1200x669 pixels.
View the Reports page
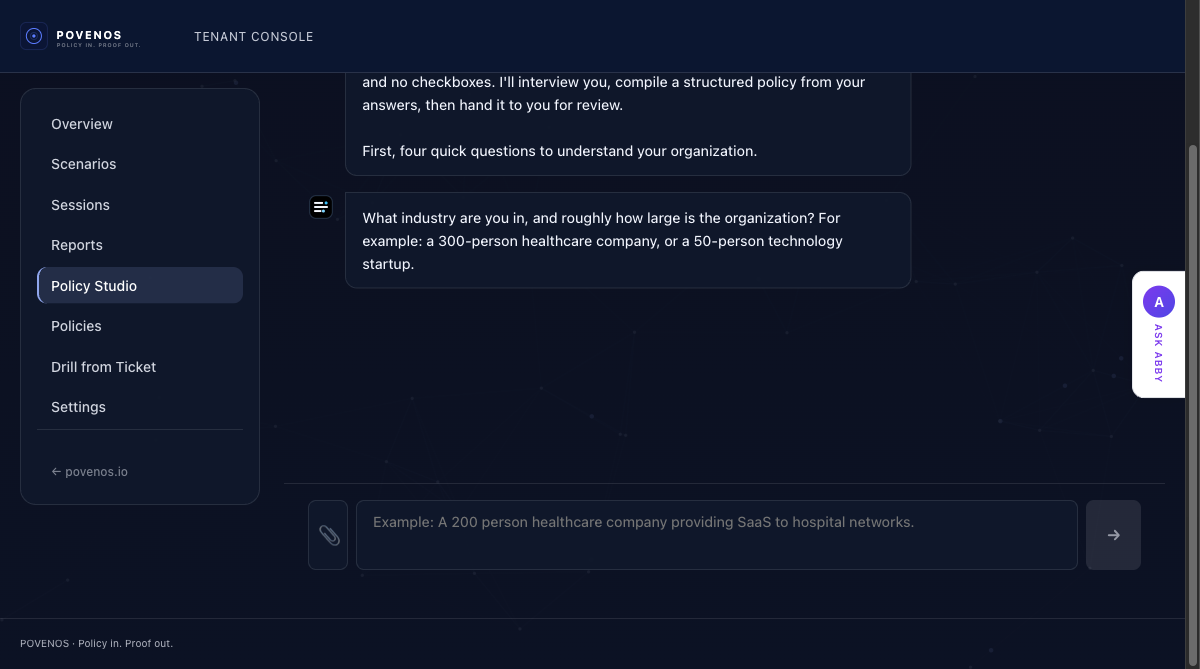click(77, 245)
